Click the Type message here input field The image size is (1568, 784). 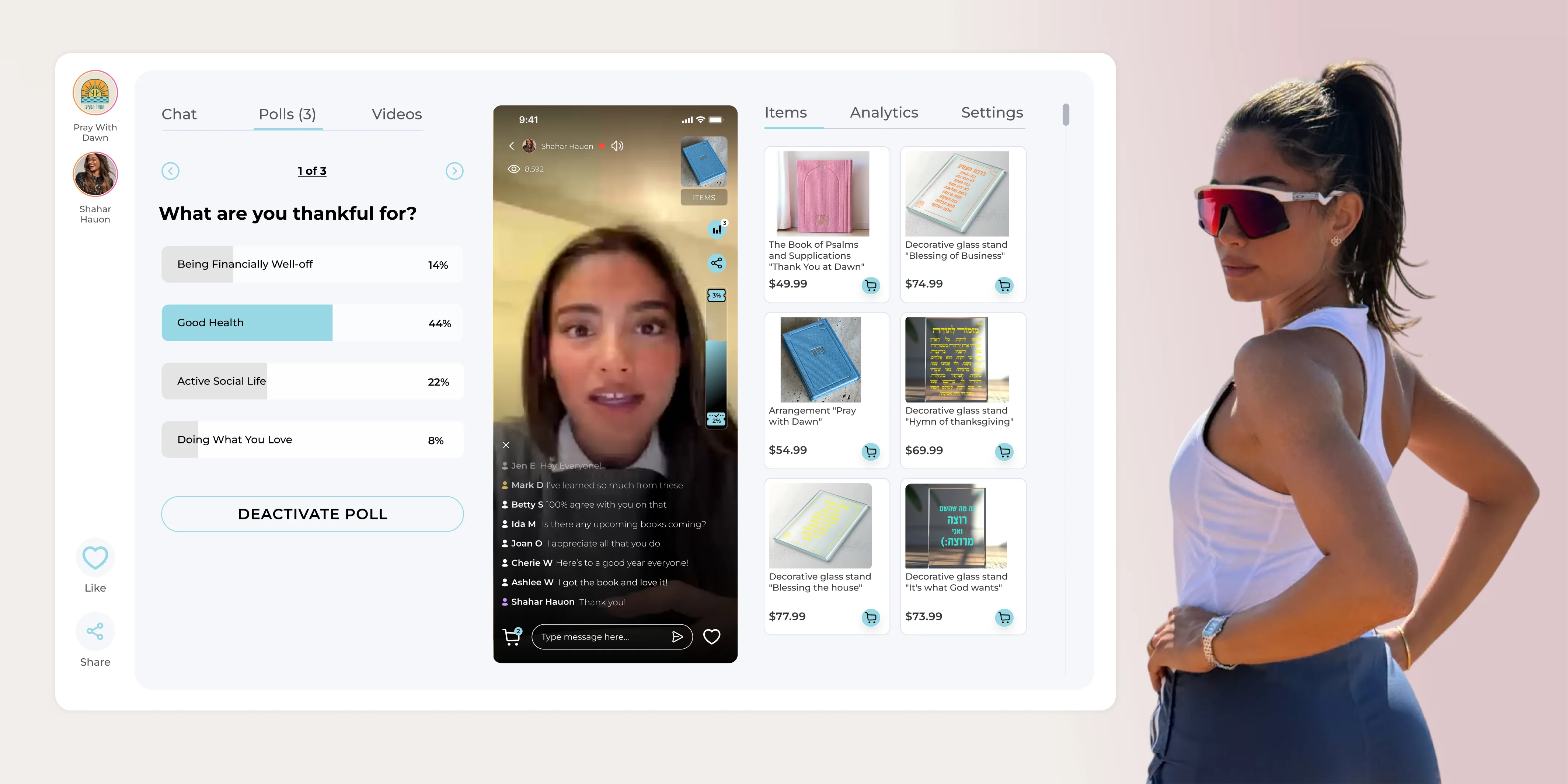pos(600,637)
